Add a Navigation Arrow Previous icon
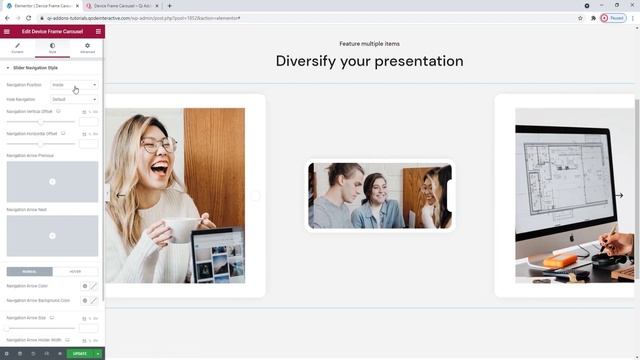Screen dimensions: 640x360 tap(52, 182)
